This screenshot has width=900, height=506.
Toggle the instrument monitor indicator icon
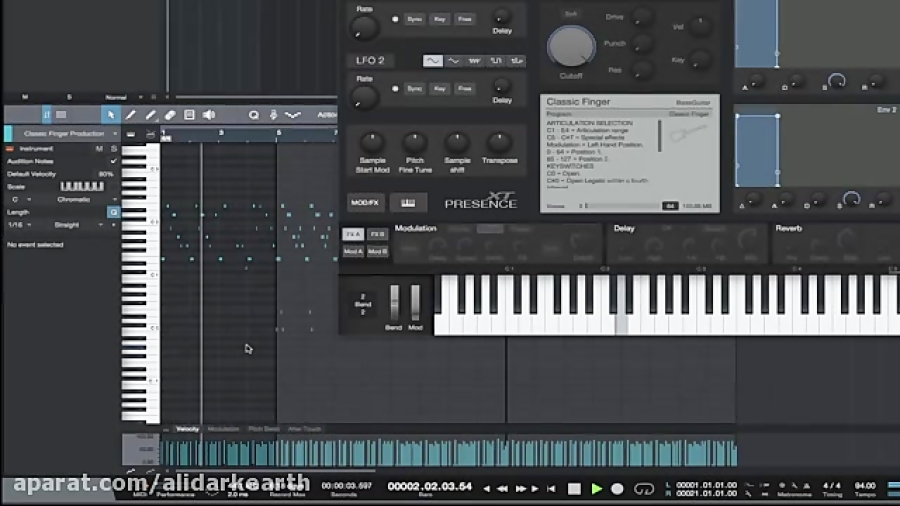click(10, 149)
